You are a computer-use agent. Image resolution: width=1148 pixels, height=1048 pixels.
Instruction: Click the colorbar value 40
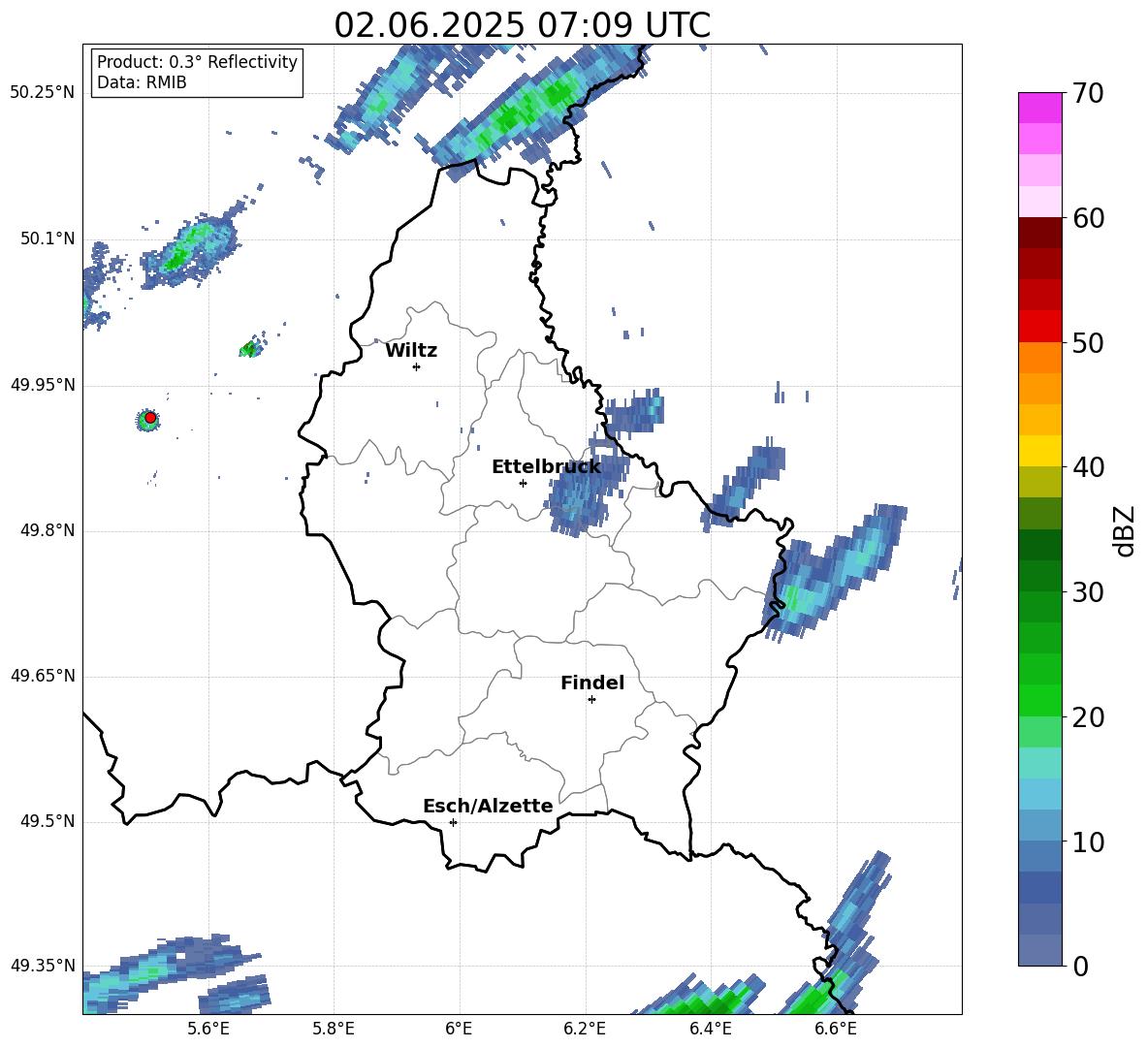coord(1088,467)
